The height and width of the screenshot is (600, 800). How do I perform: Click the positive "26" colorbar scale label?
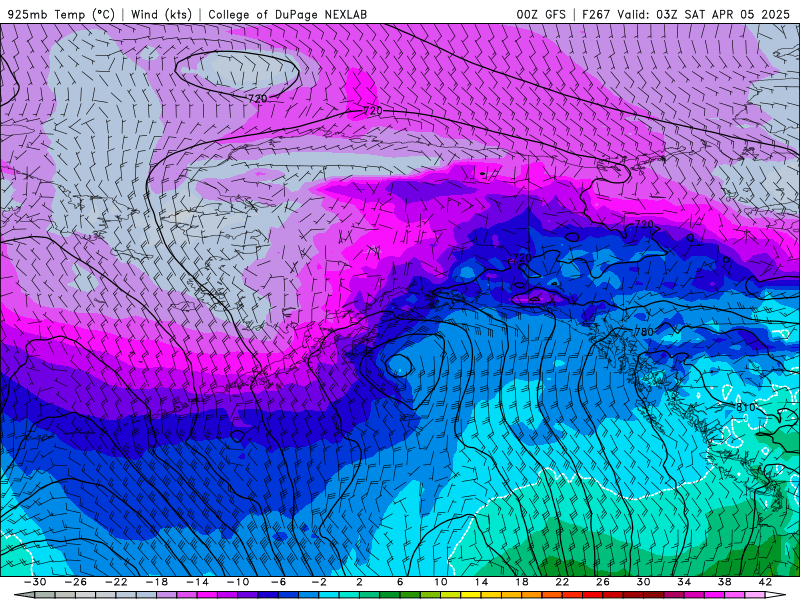click(603, 582)
